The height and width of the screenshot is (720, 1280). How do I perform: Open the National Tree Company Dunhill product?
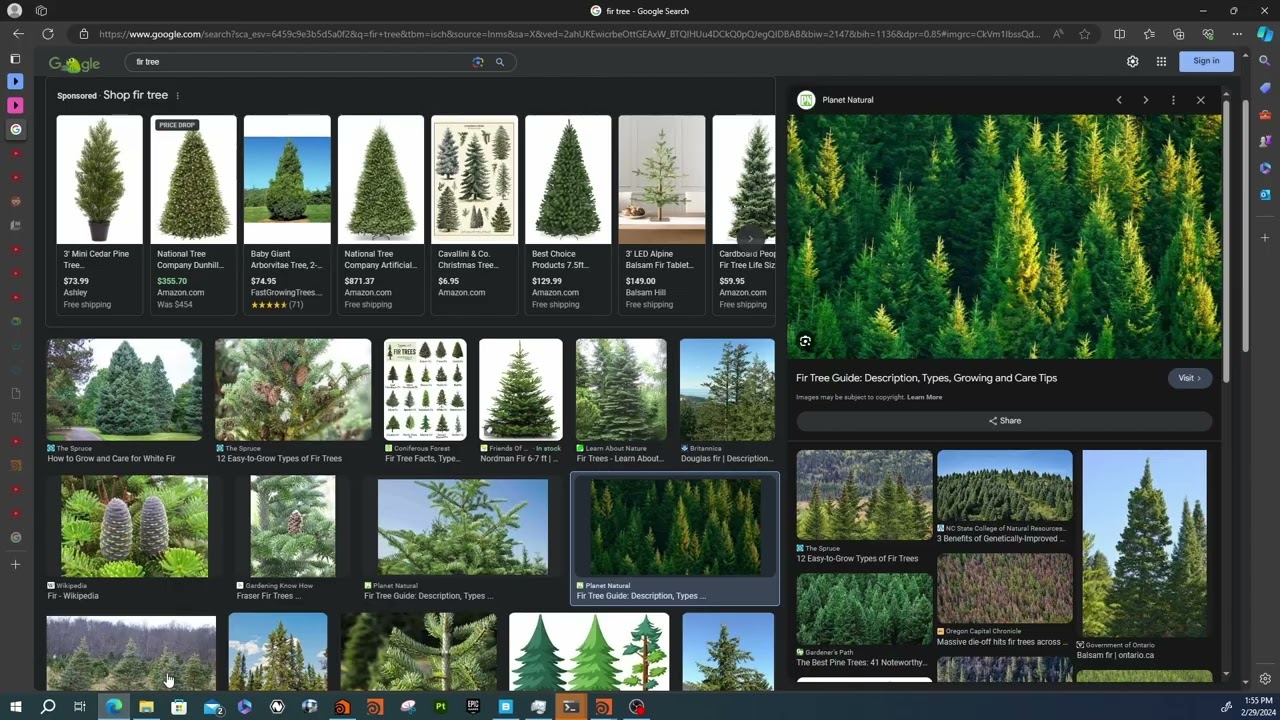(x=193, y=214)
